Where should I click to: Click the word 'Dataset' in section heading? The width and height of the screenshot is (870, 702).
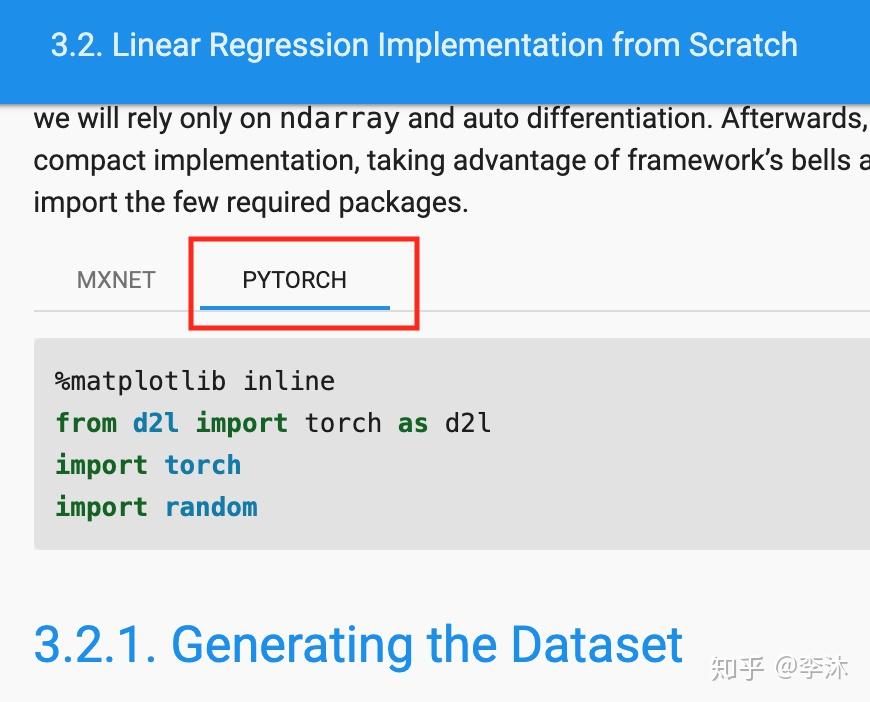[x=597, y=645]
